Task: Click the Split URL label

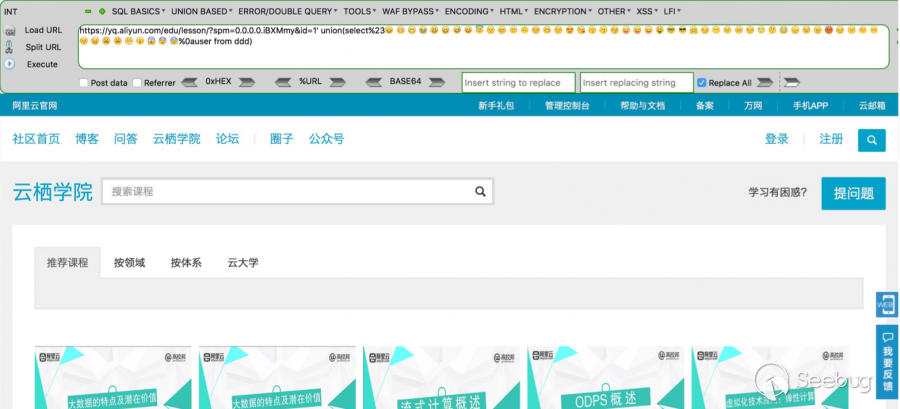Action: pos(43,48)
